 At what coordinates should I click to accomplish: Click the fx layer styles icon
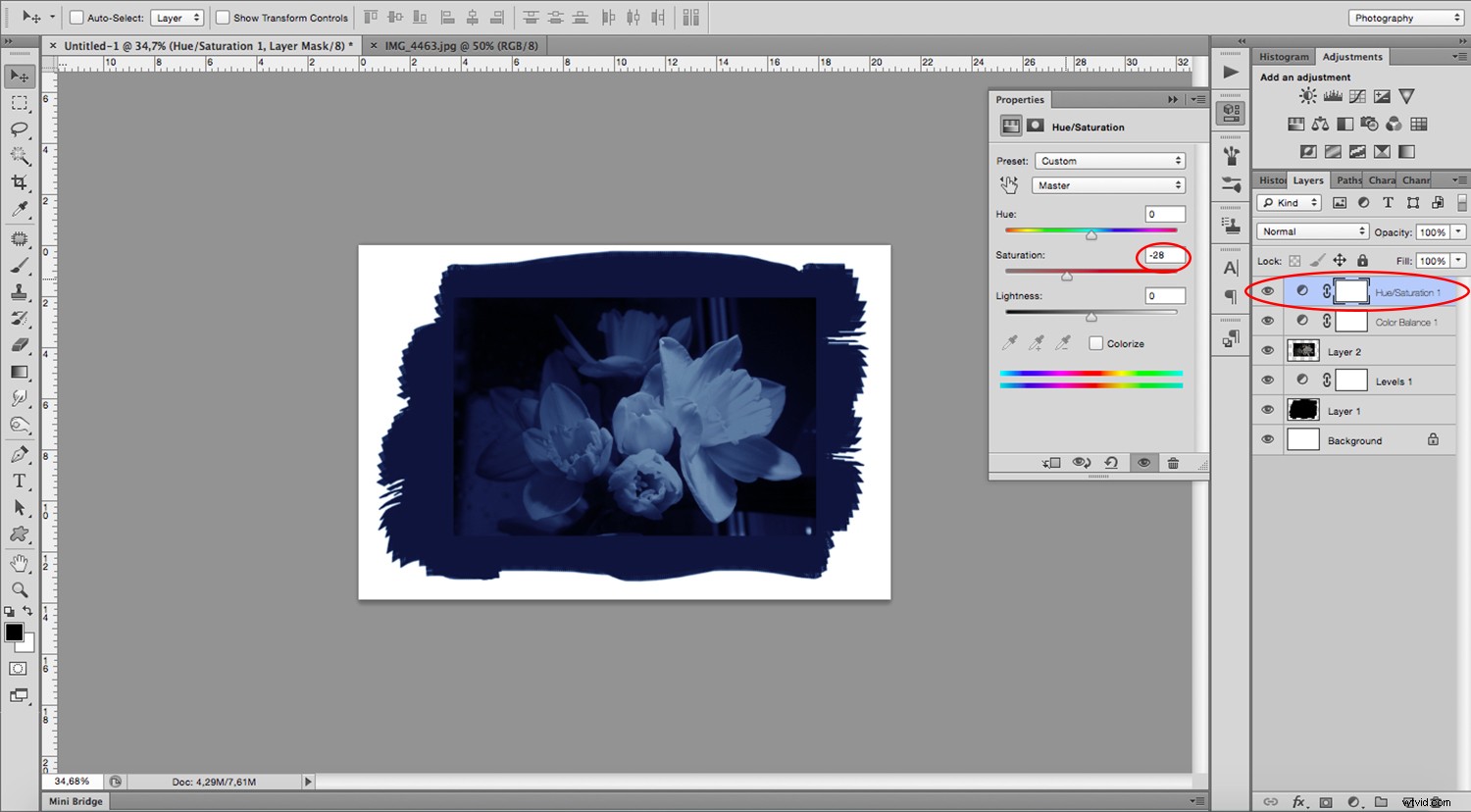[1297, 801]
